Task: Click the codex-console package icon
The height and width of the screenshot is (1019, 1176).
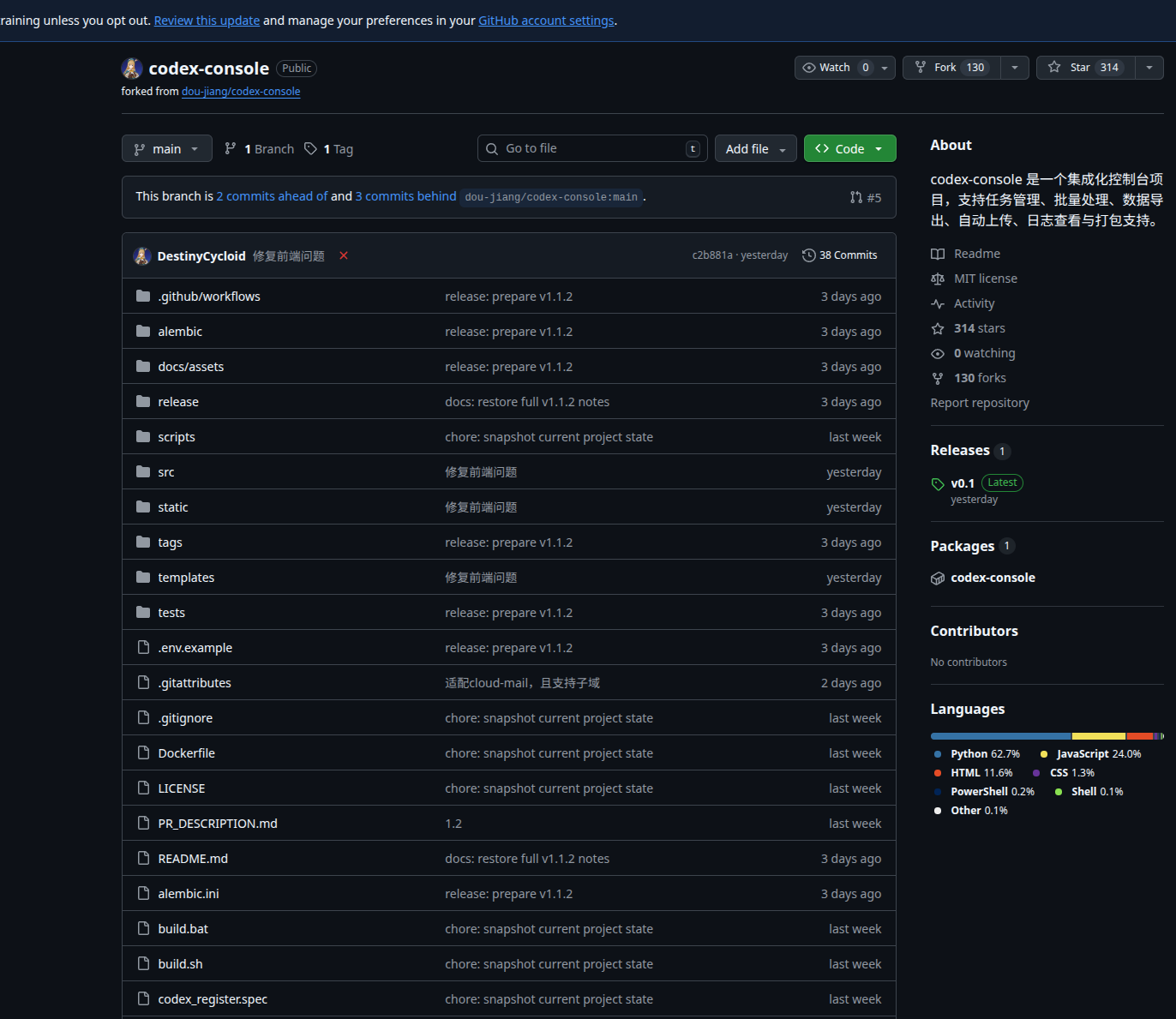Action: point(938,578)
